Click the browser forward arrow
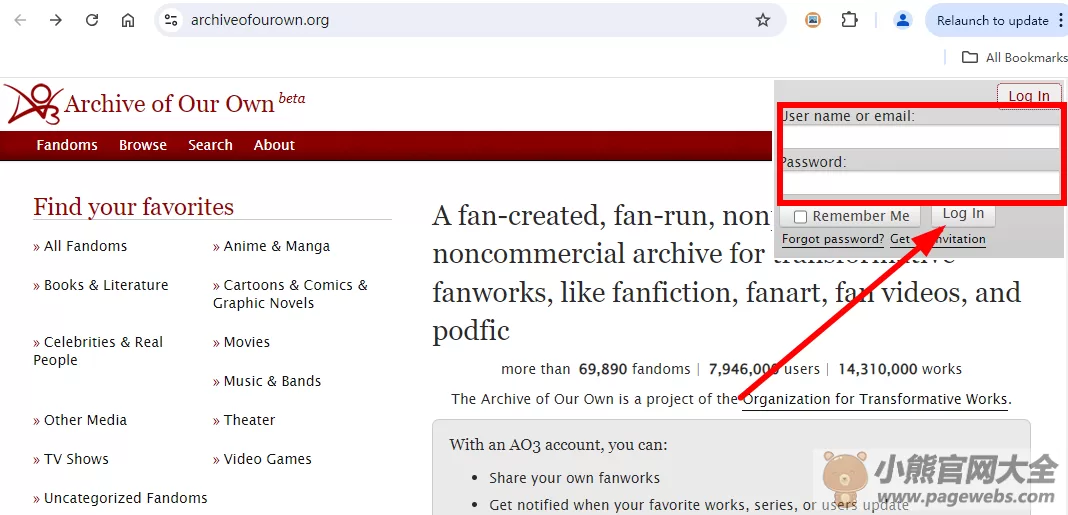 point(56,20)
